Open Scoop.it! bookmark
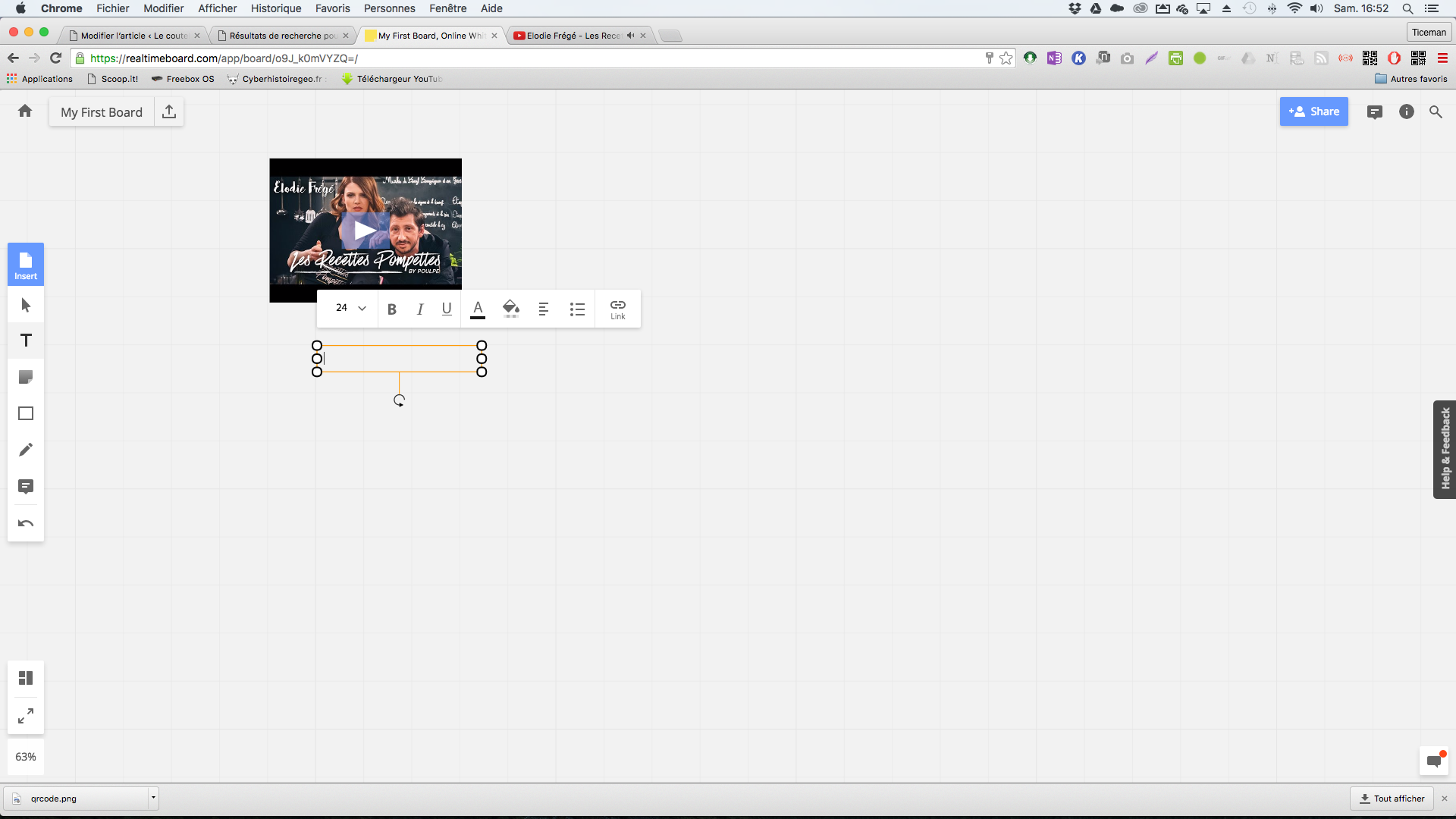The image size is (1456, 819). click(113, 79)
